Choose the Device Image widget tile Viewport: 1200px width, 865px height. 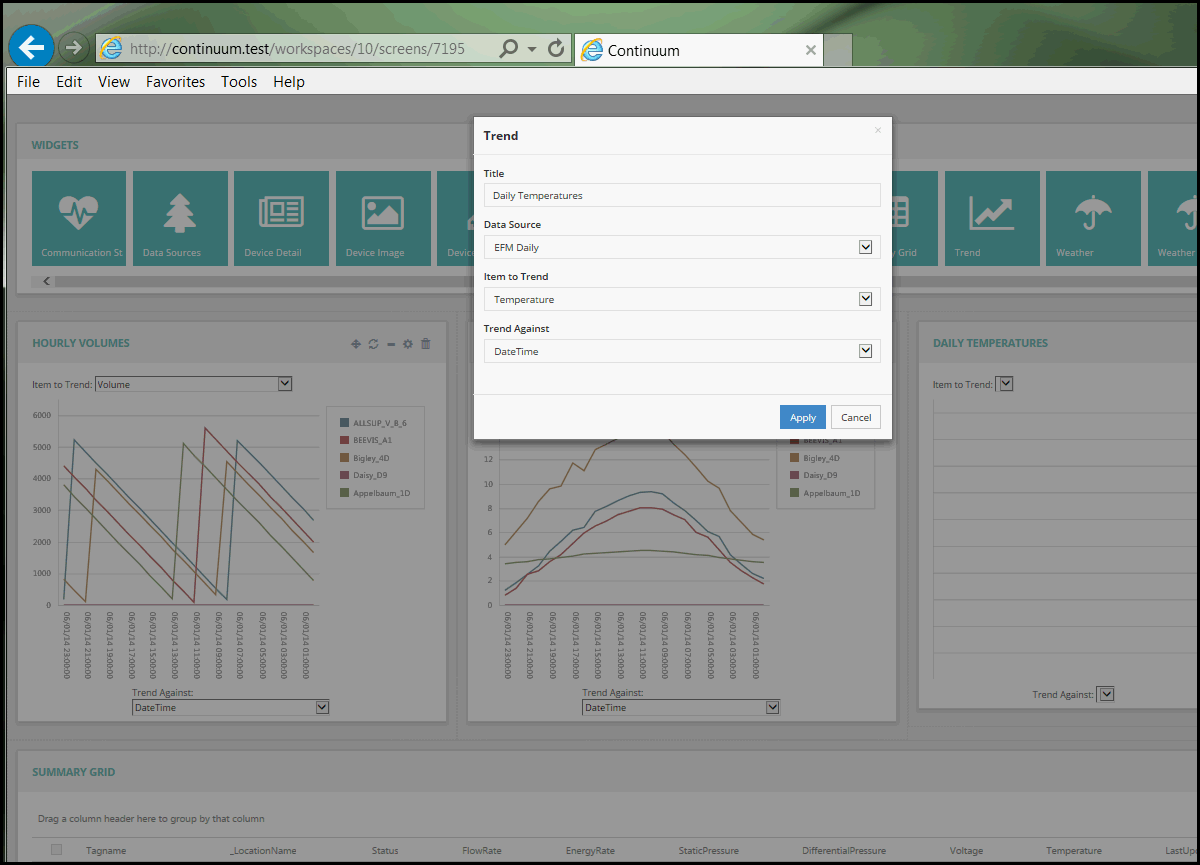383,218
